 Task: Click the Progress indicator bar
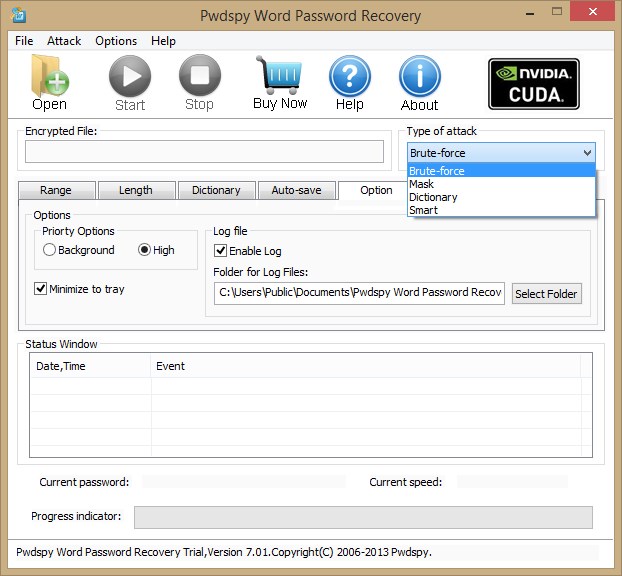click(x=363, y=517)
